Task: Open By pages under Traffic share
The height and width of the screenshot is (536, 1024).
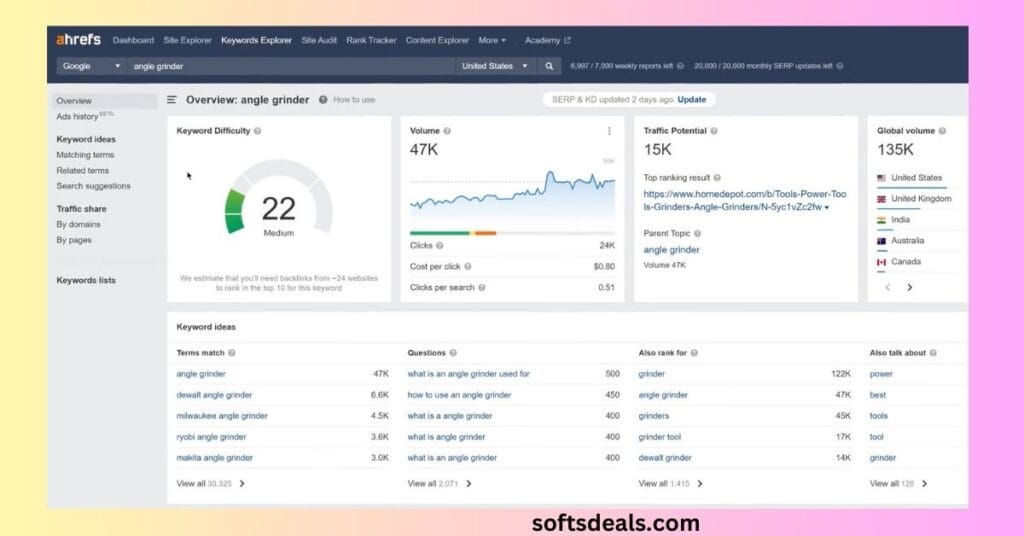Action: (x=74, y=240)
